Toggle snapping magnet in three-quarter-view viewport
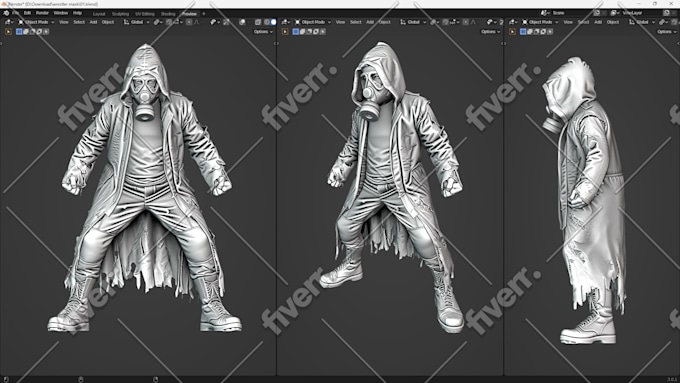 pyautogui.click(x=445, y=22)
